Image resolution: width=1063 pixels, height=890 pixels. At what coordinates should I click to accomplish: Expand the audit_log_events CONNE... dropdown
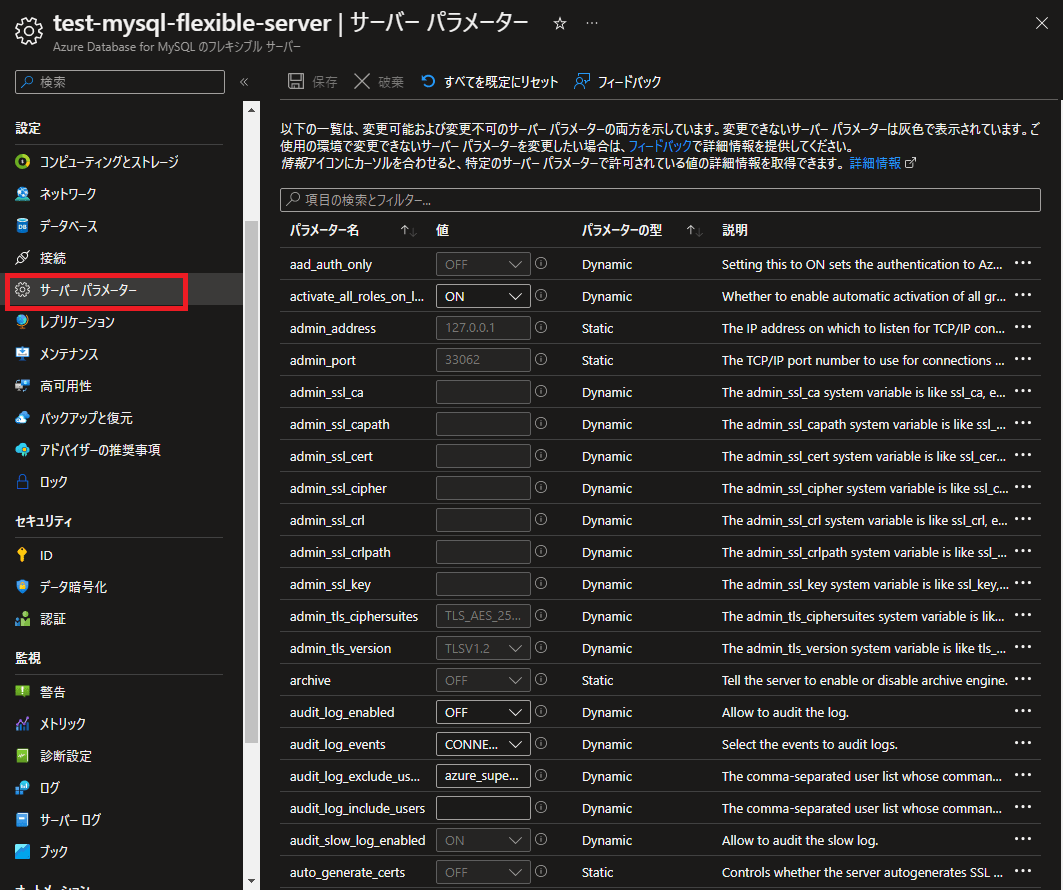483,744
